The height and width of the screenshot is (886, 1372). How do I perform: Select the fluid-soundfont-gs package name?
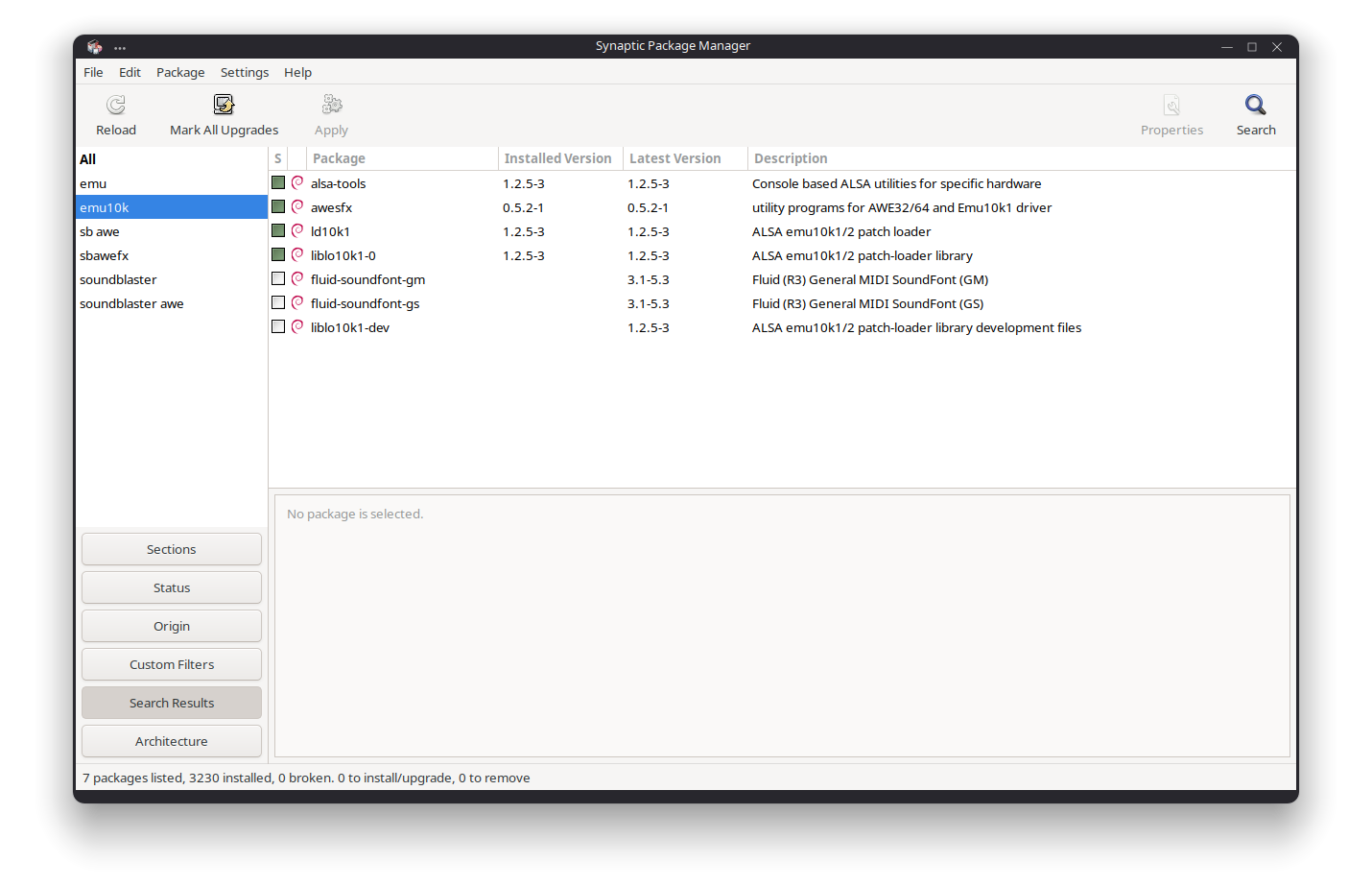coord(365,303)
